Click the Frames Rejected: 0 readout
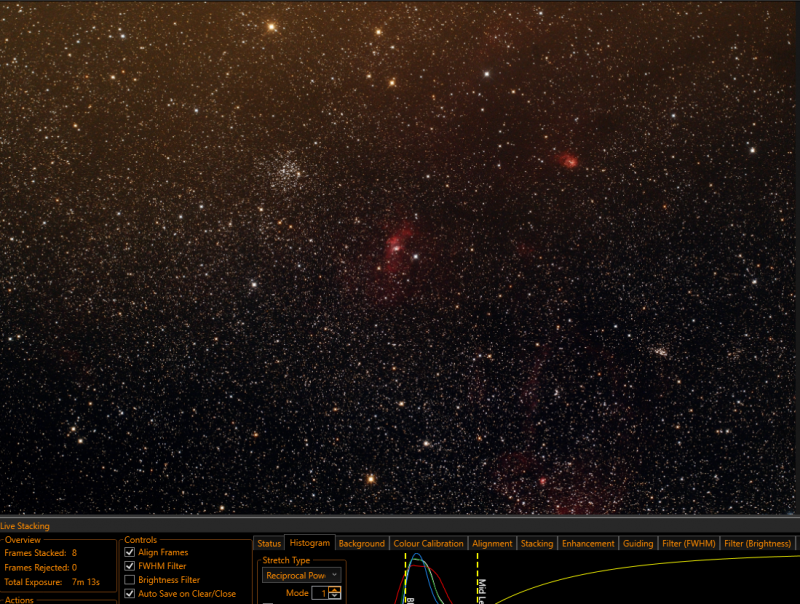The height and width of the screenshot is (604, 800). 41,567
